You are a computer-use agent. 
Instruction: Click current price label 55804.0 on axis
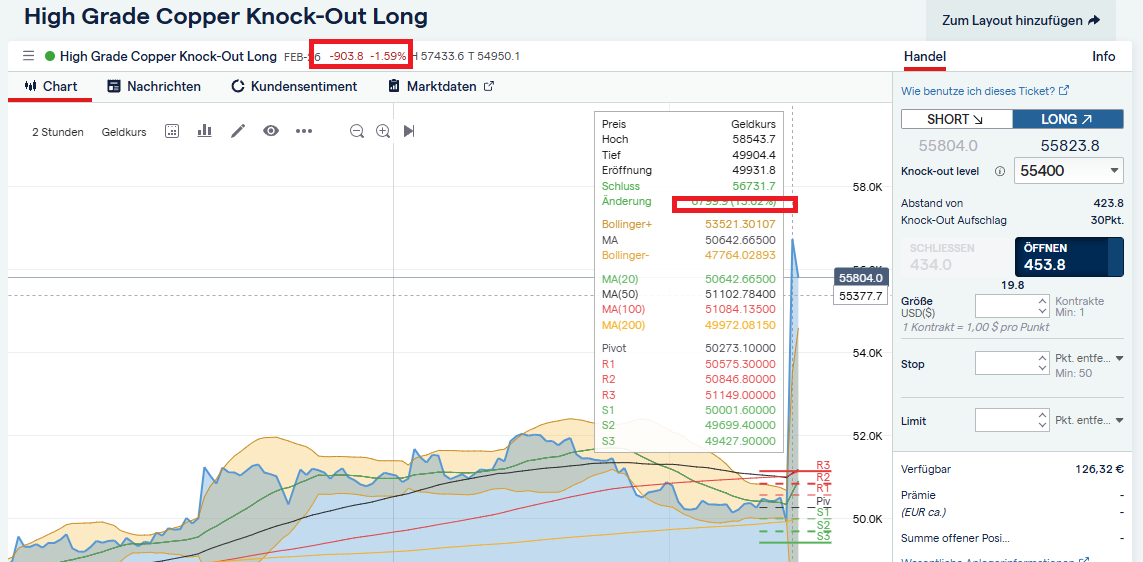(861, 278)
